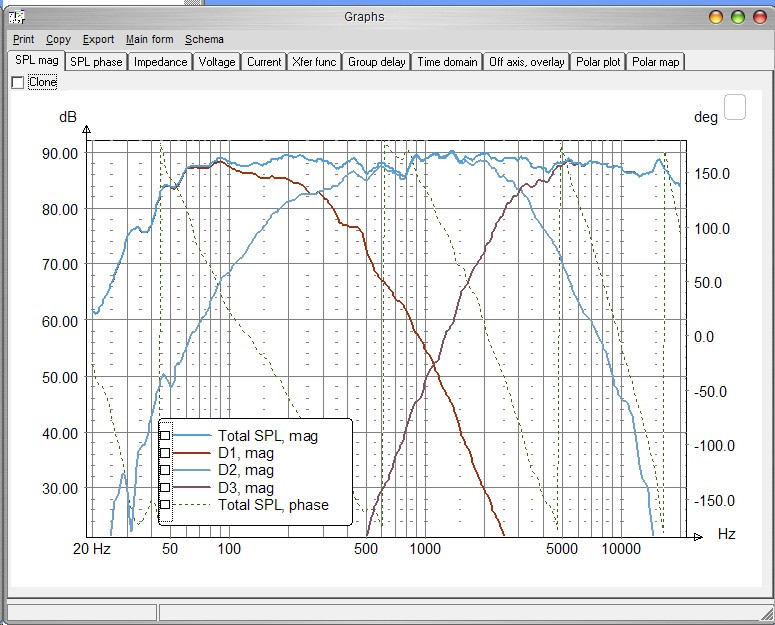The width and height of the screenshot is (775, 625).
Task: Click the -150.0 deg axis label
Action: 714,500
